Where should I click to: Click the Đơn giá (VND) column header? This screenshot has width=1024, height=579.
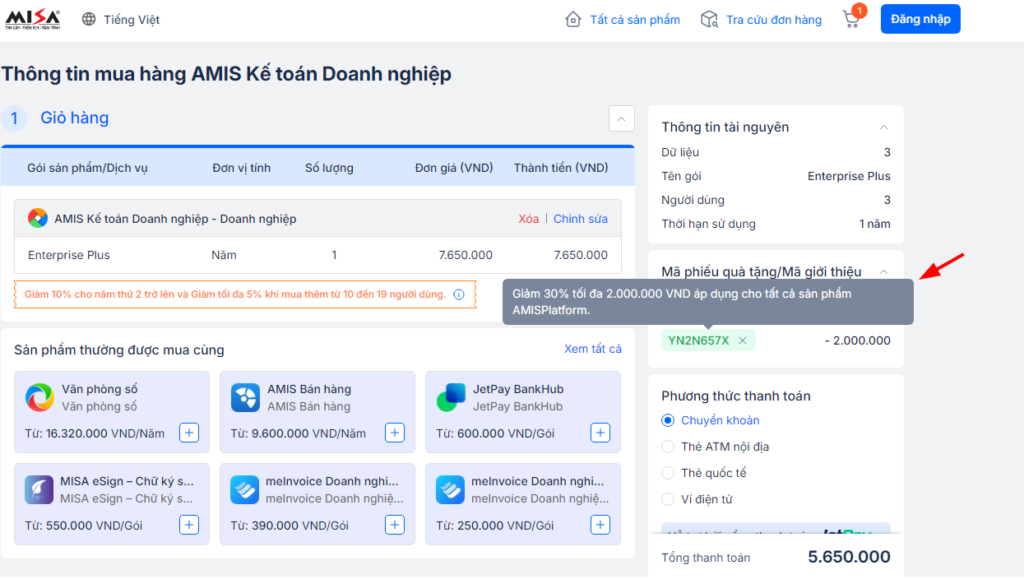[454, 168]
